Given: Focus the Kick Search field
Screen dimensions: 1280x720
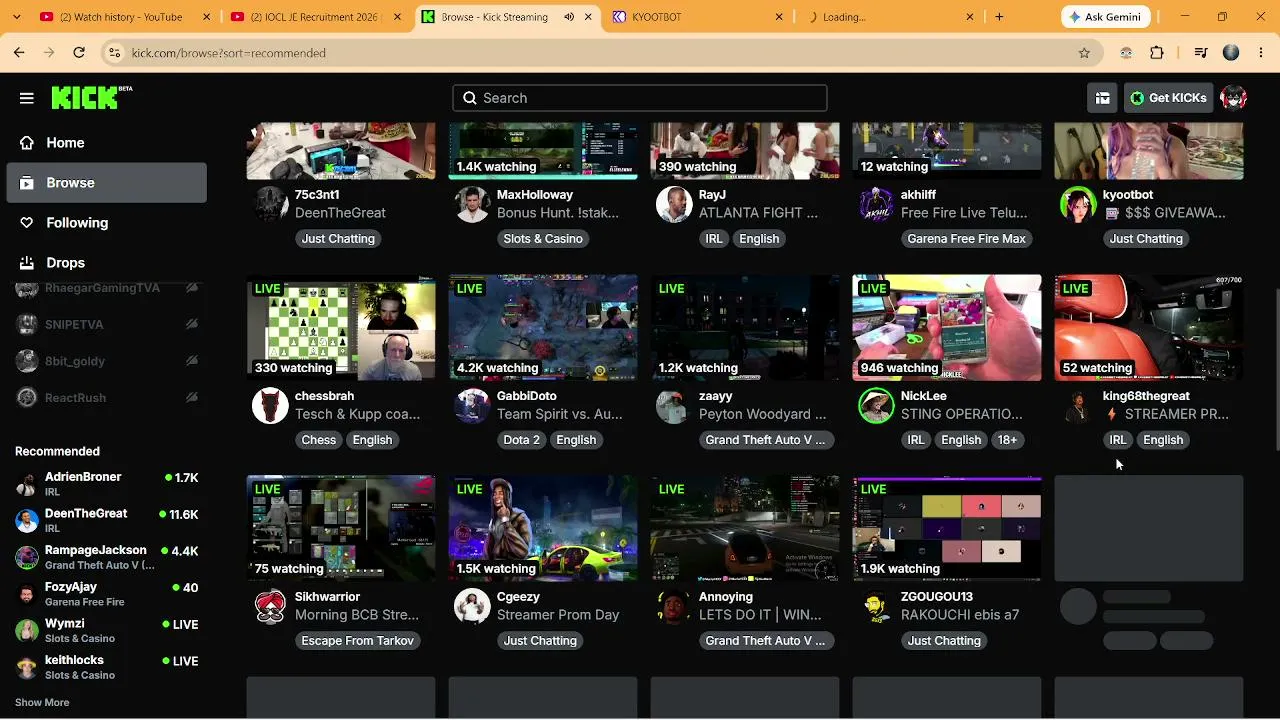Looking at the screenshot, I should pyautogui.click(x=640, y=98).
